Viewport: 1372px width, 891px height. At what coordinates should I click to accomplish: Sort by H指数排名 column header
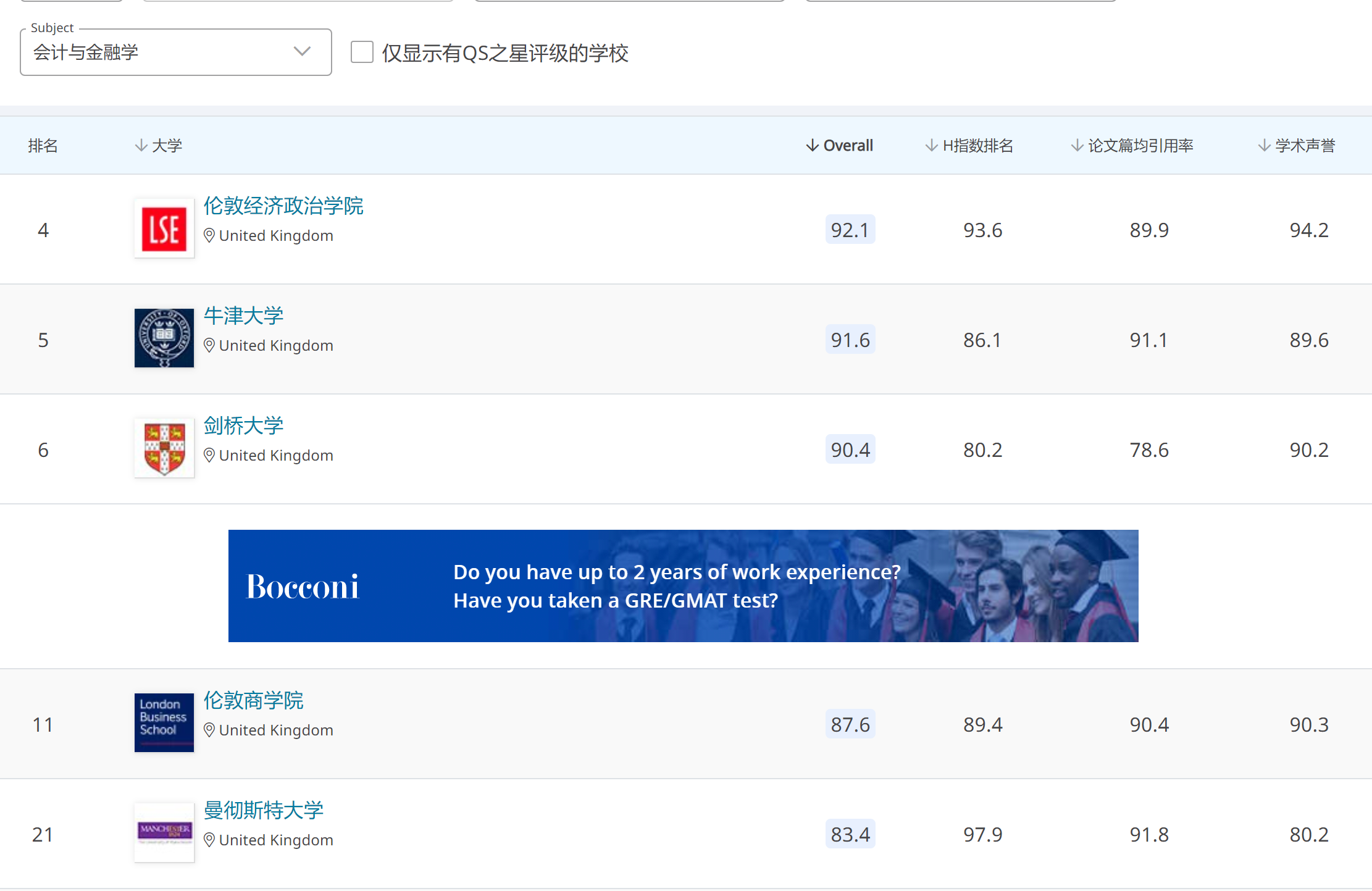pyautogui.click(x=977, y=146)
